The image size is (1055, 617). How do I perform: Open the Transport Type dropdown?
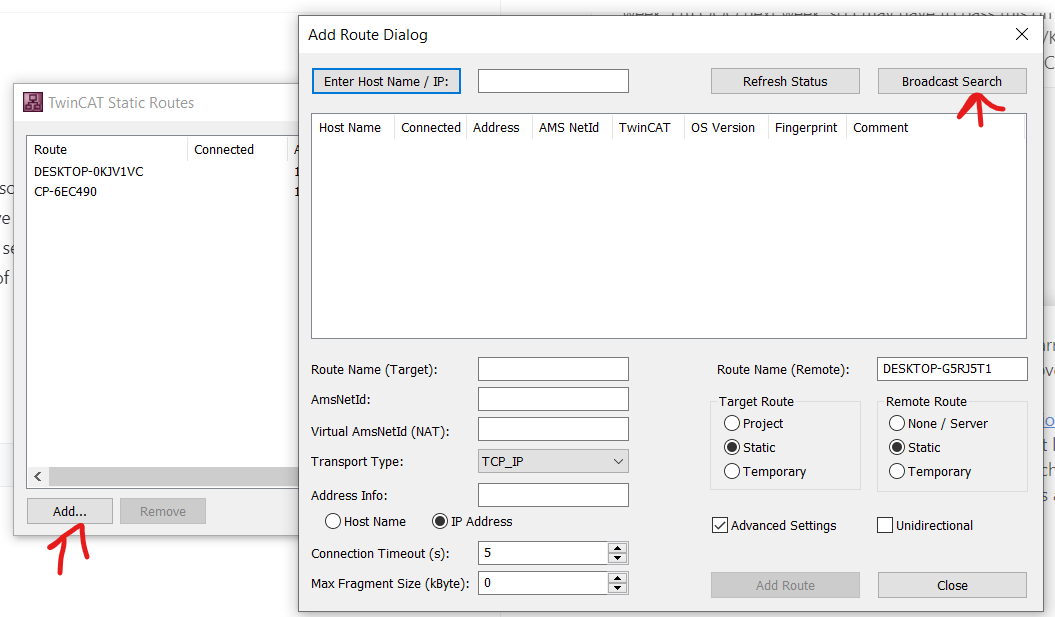pyautogui.click(x=553, y=461)
